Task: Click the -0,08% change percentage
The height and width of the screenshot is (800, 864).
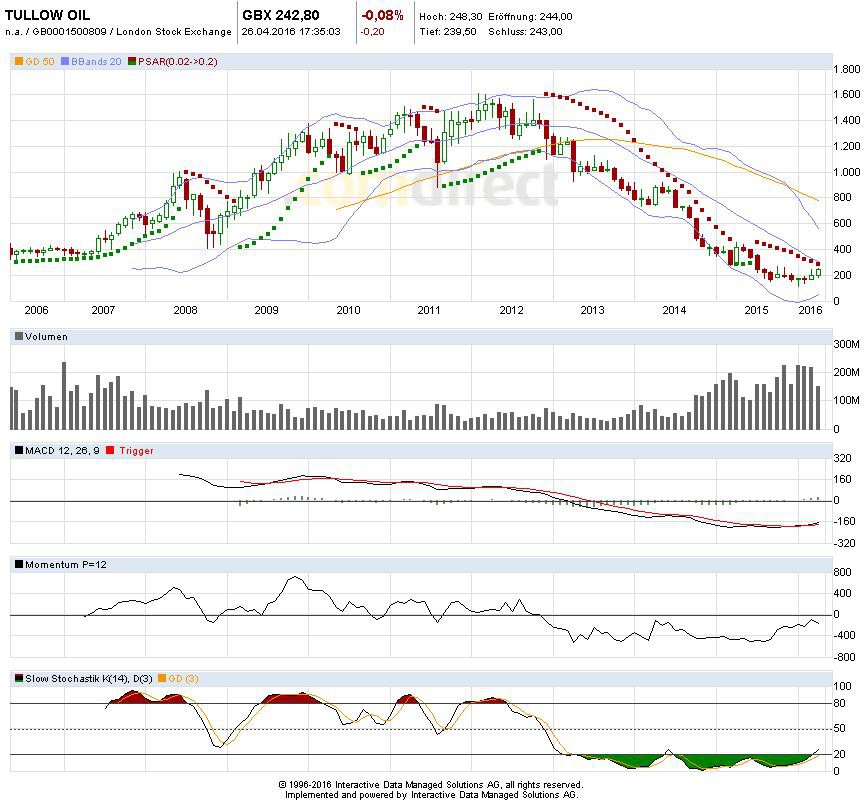Action: [382, 15]
